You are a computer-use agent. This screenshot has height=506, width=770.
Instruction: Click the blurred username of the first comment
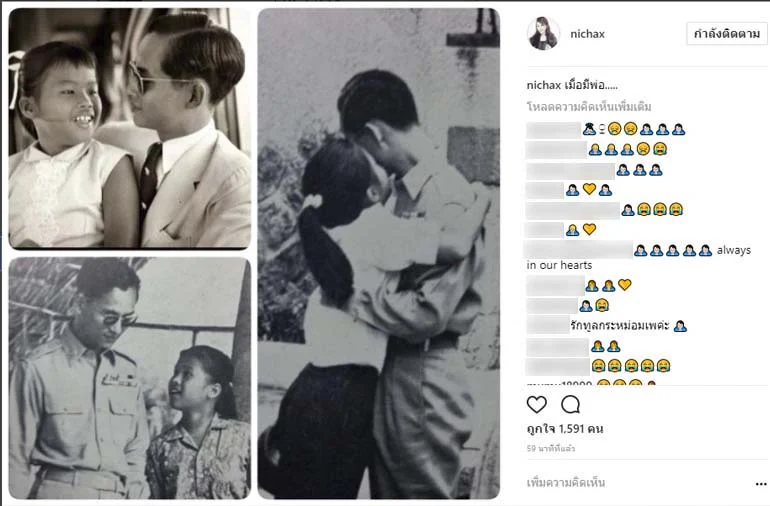pos(553,130)
